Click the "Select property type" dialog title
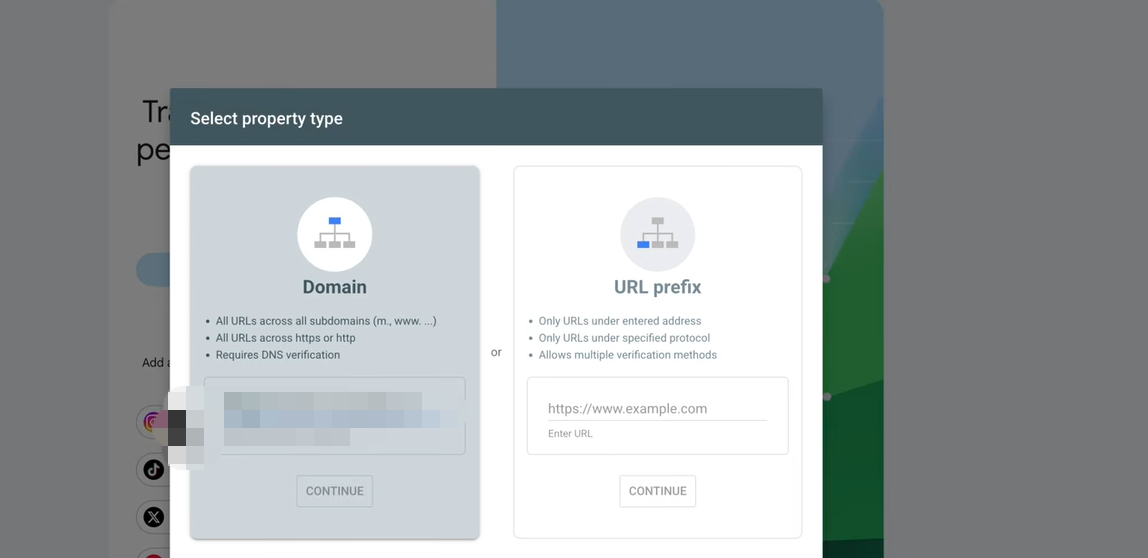 coord(266,119)
